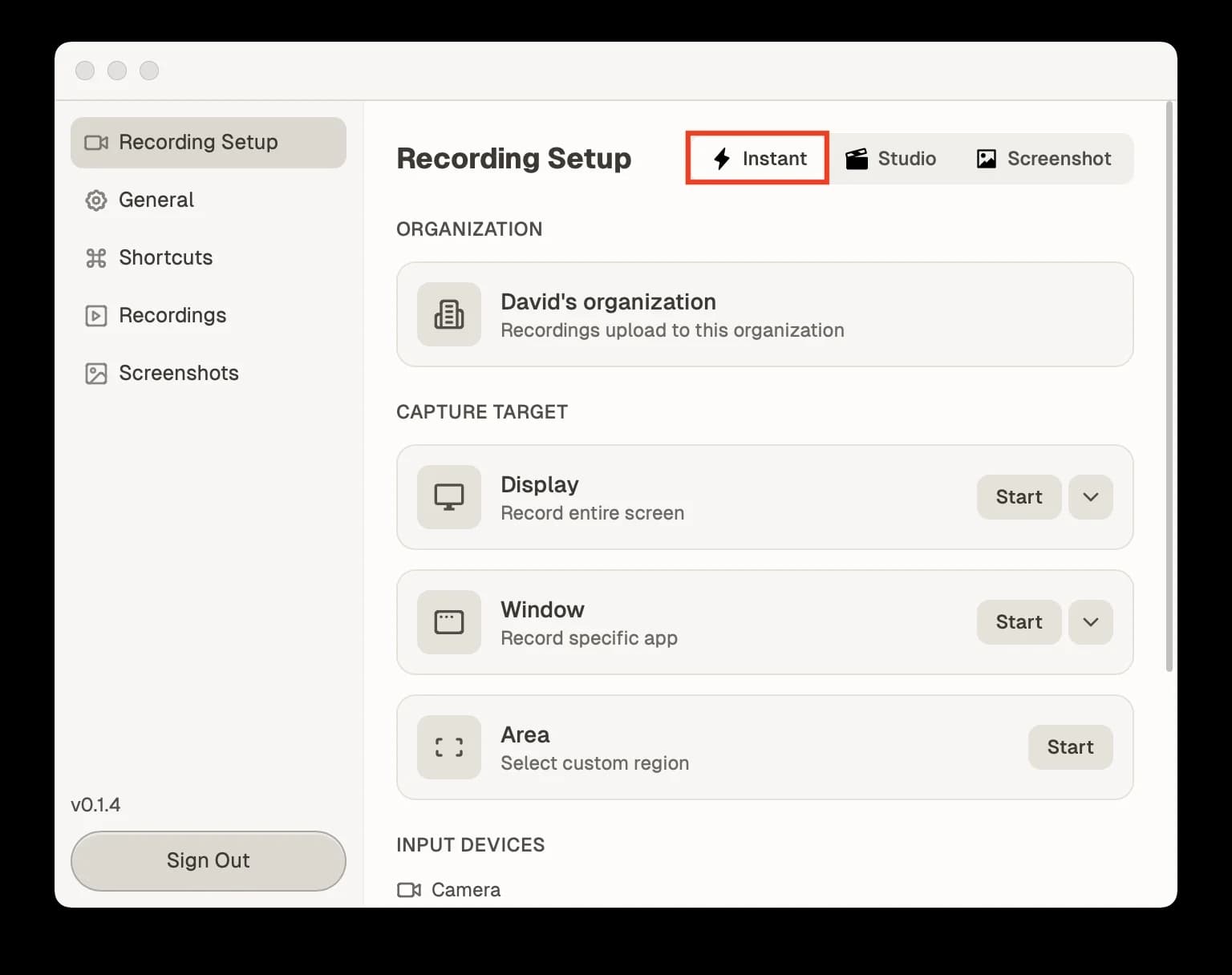
Task: Select the Camera icon under Input Devices
Action: pyautogui.click(x=410, y=889)
